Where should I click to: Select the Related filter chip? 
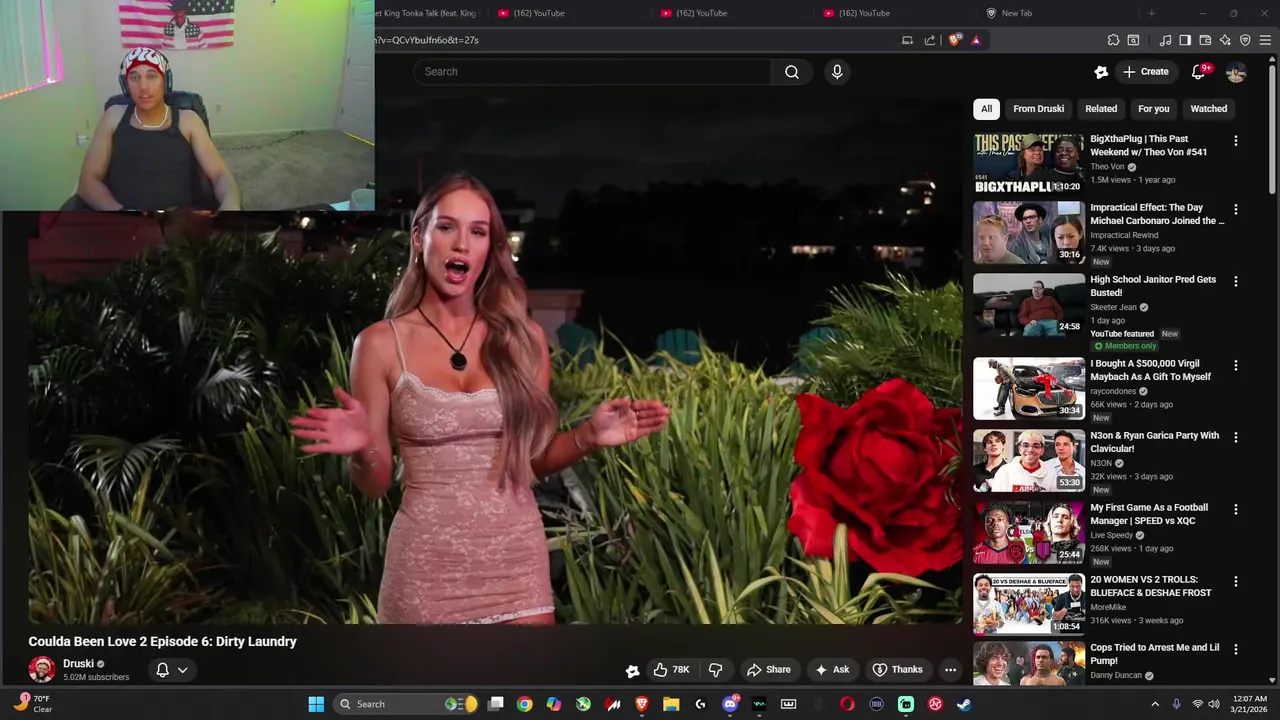(x=1101, y=109)
